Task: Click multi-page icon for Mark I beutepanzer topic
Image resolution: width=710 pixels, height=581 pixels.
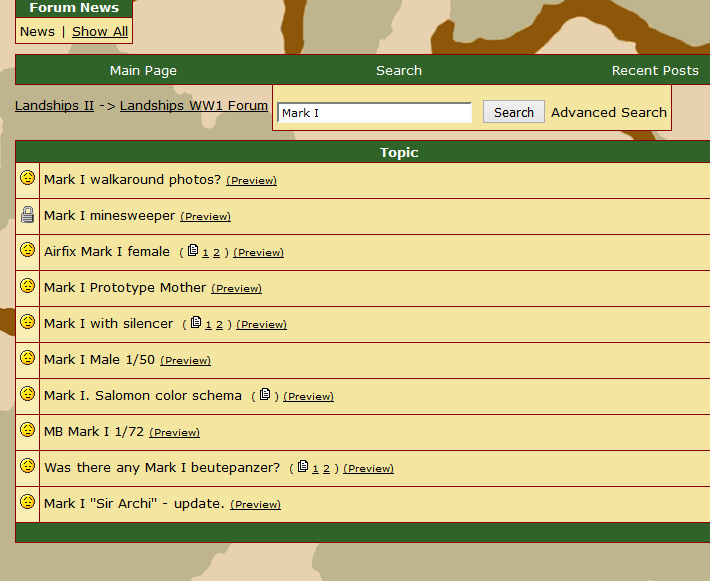Action: coord(302,467)
